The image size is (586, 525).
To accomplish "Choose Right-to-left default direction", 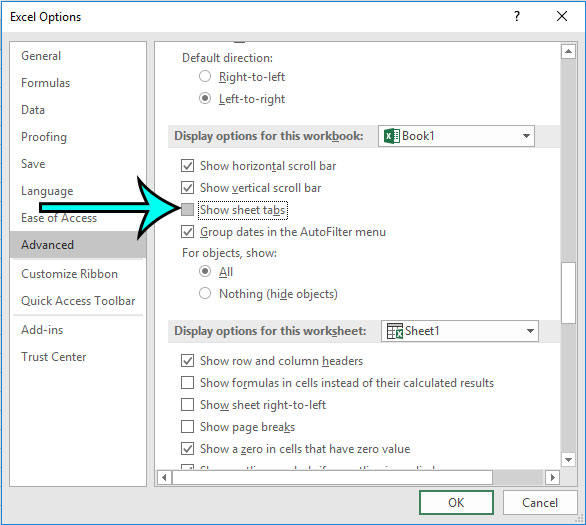I will click(x=205, y=77).
